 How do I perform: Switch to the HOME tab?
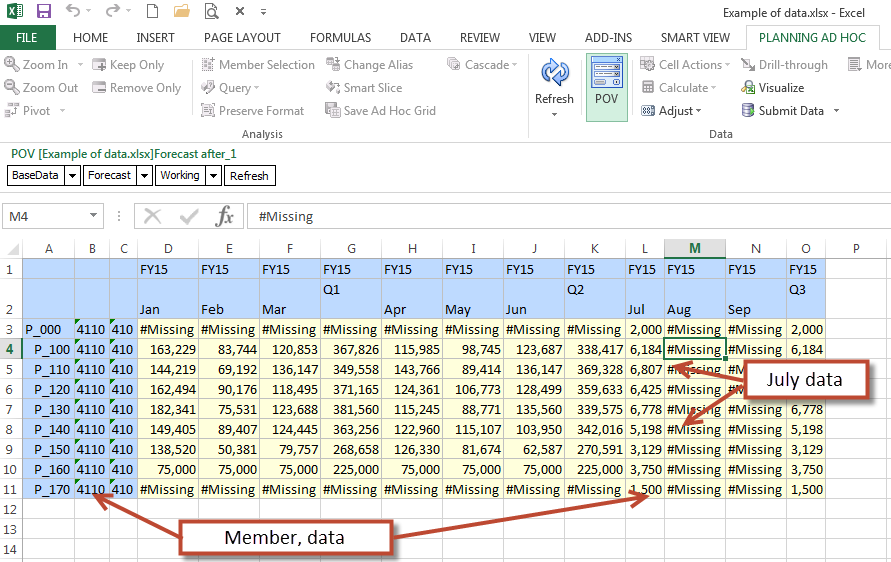pos(90,38)
